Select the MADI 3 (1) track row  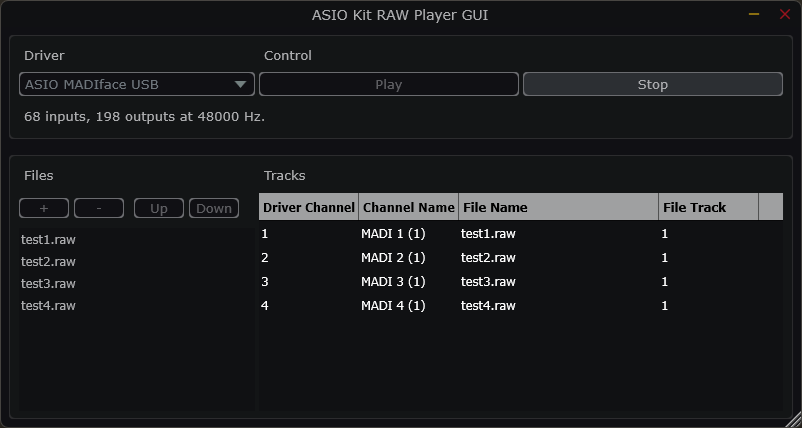(521, 282)
